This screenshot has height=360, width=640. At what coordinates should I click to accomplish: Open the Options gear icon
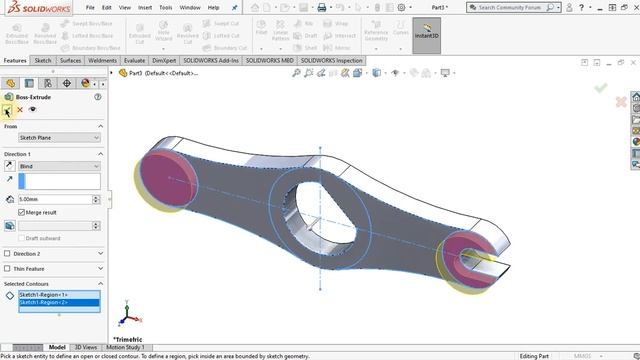point(401,7)
